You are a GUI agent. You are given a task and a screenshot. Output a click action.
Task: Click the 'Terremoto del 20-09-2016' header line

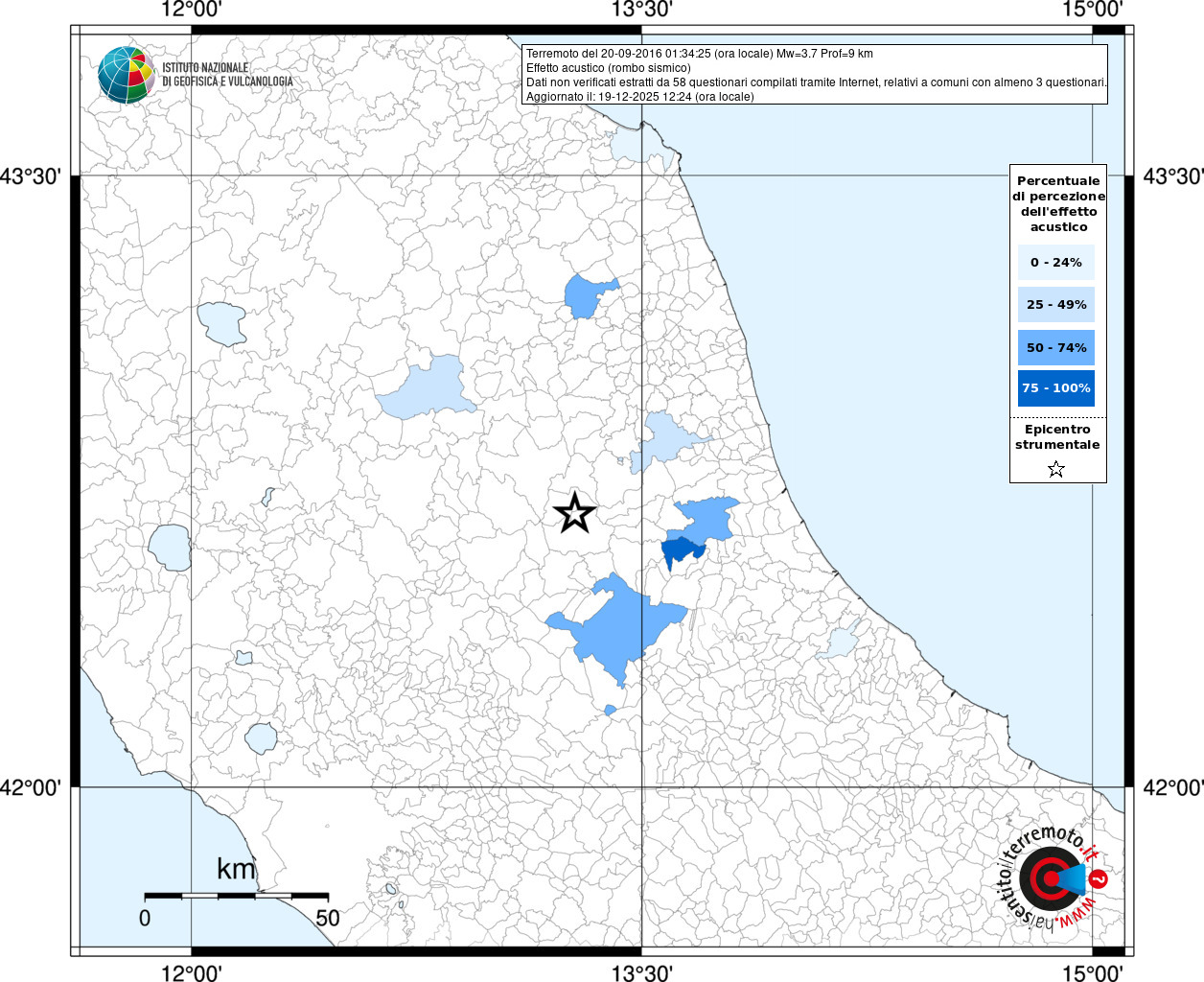[700, 54]
